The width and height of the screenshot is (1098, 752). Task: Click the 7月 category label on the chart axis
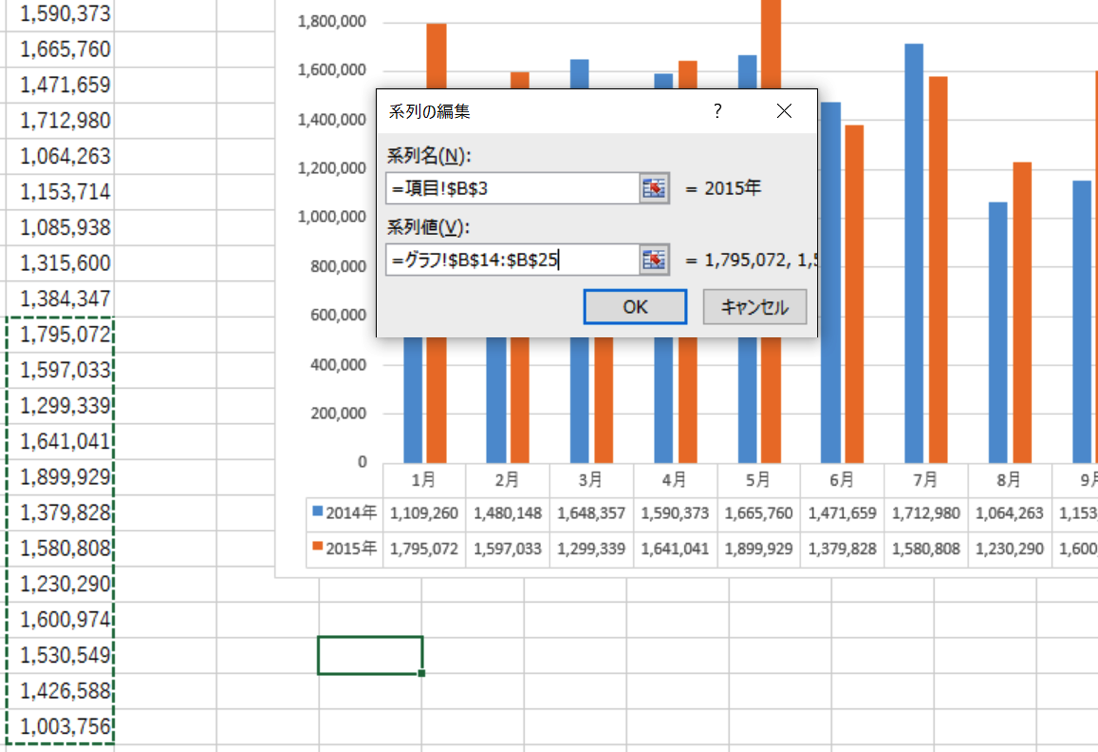926,480
